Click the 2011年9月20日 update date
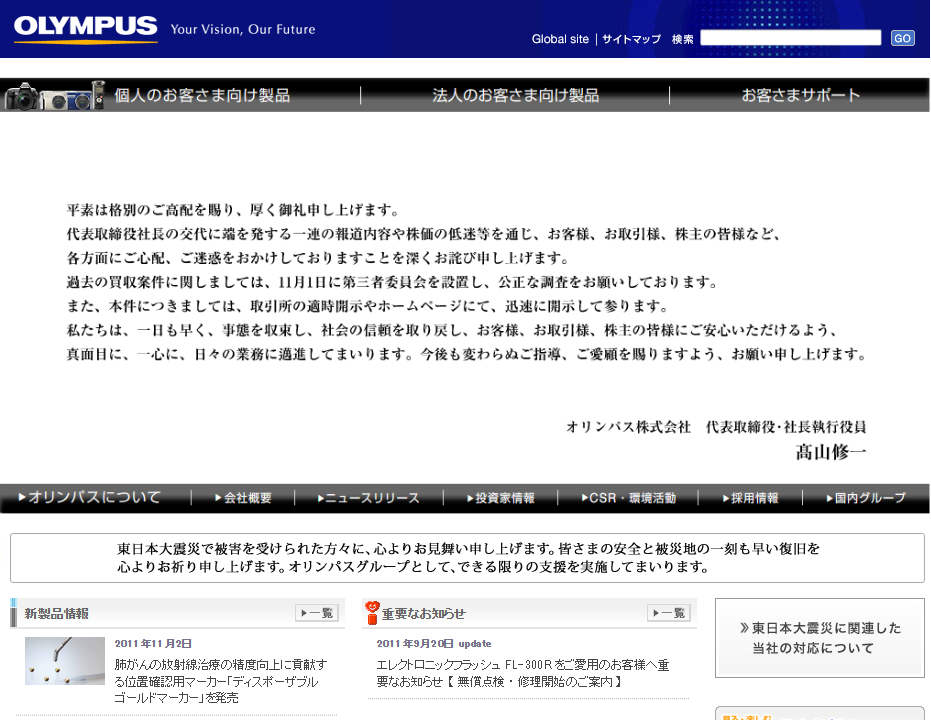This screenshot has width=931, height=720. point(434,643)
